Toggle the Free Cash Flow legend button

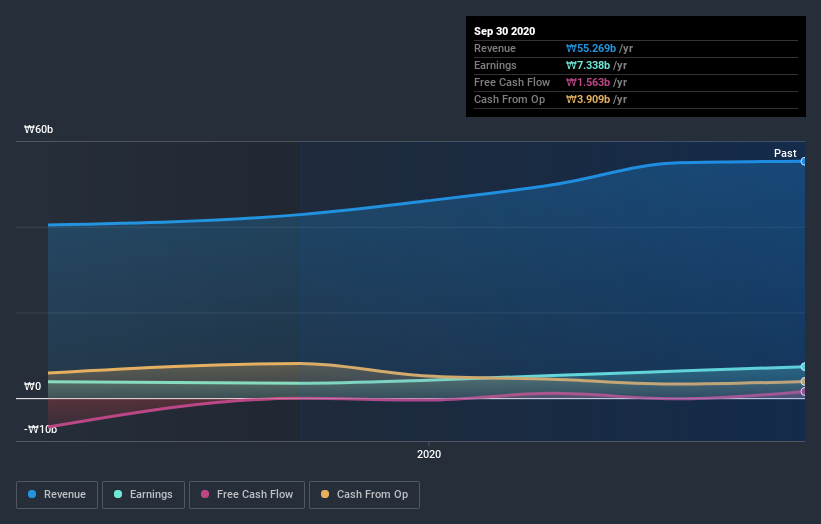pyautogui.click(x=247, y=495)
